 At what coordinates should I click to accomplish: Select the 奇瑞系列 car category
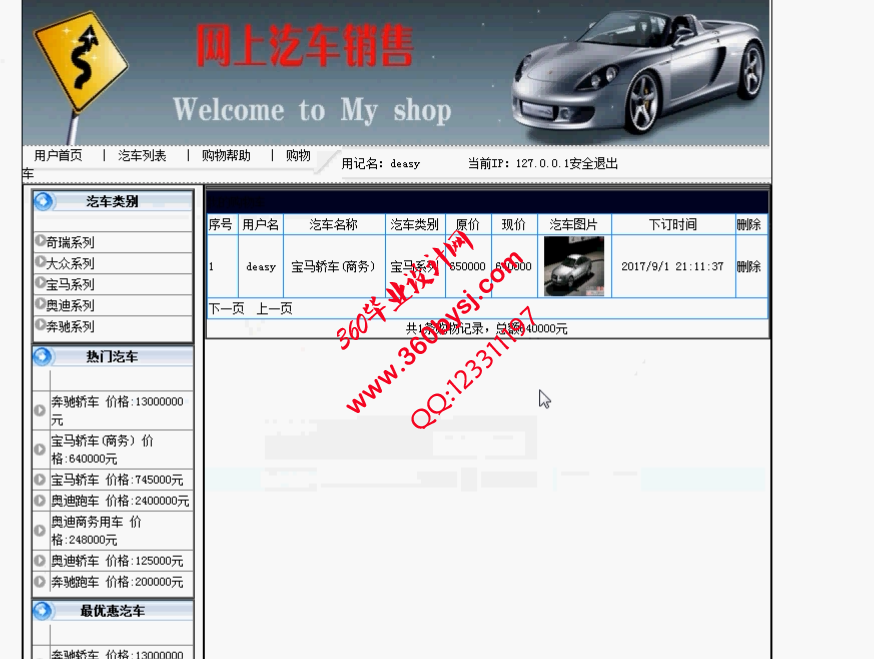coord(70,243)
